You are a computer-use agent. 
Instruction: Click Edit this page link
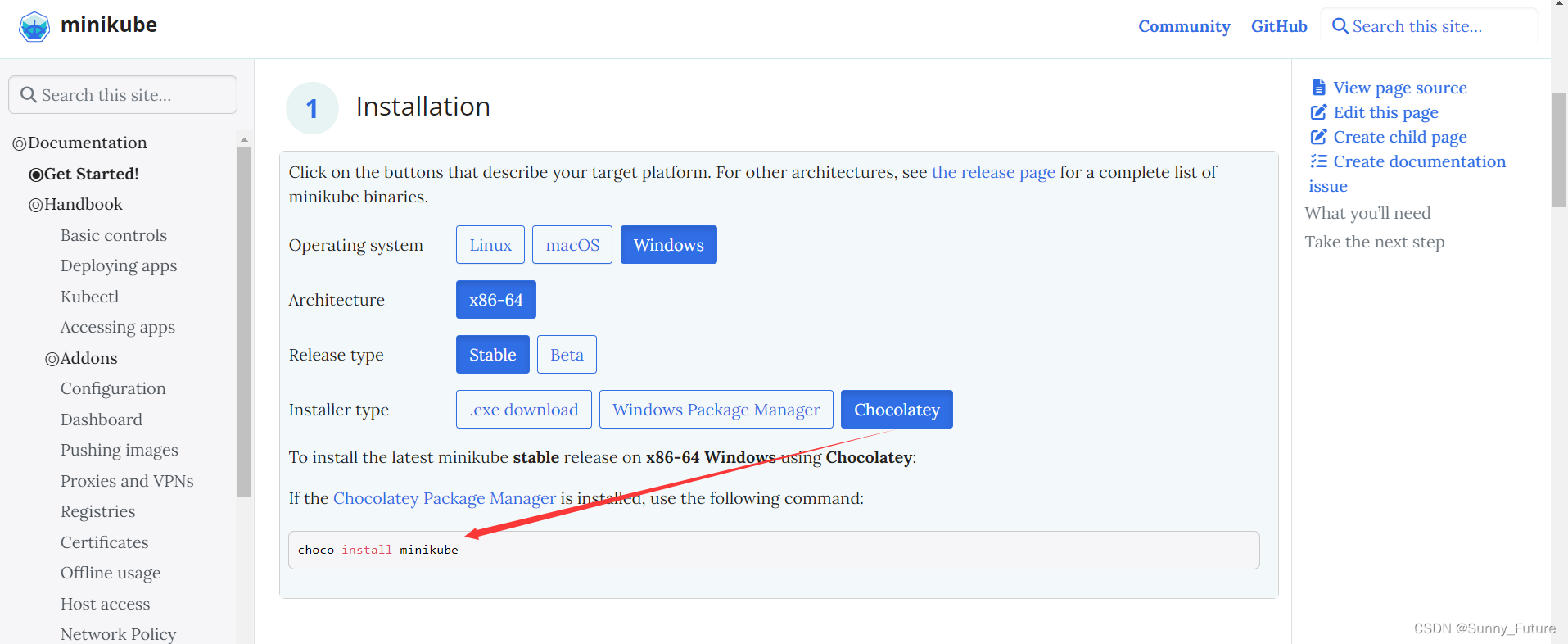[1385, 112]
